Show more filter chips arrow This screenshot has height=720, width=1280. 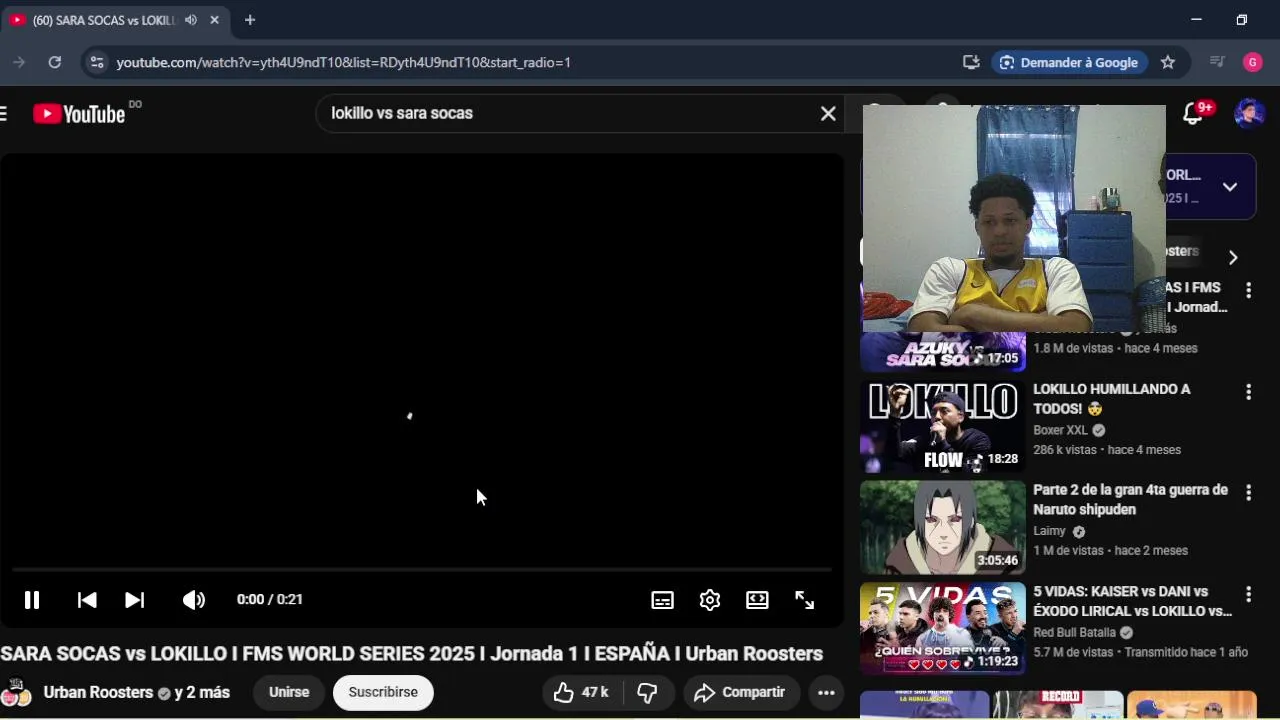click(1232, 258)
